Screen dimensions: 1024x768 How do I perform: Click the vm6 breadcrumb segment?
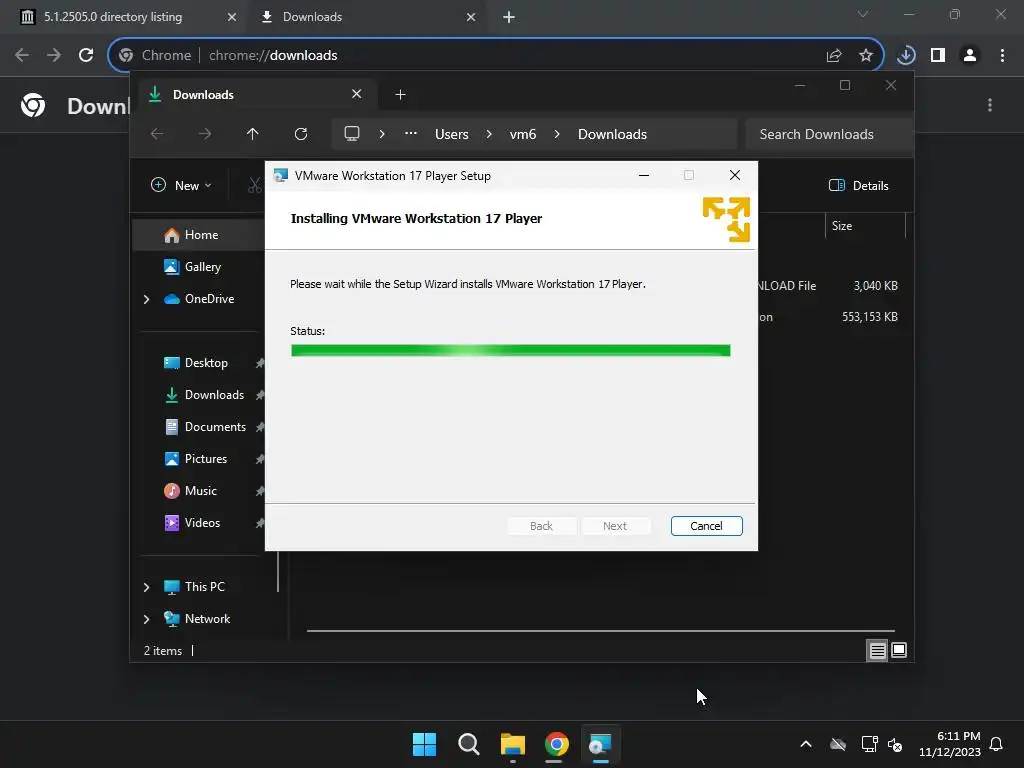pos(522,134)
